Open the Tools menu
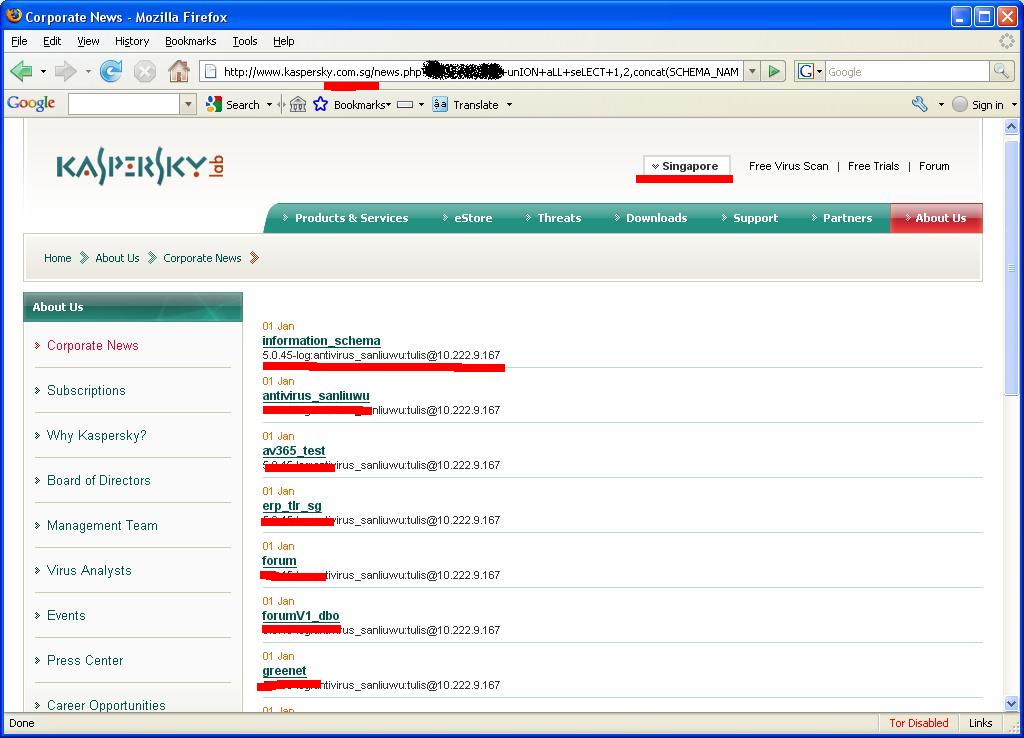Image resolution: width=1024 pixels, height=738 pixels. tap(244, 40)
